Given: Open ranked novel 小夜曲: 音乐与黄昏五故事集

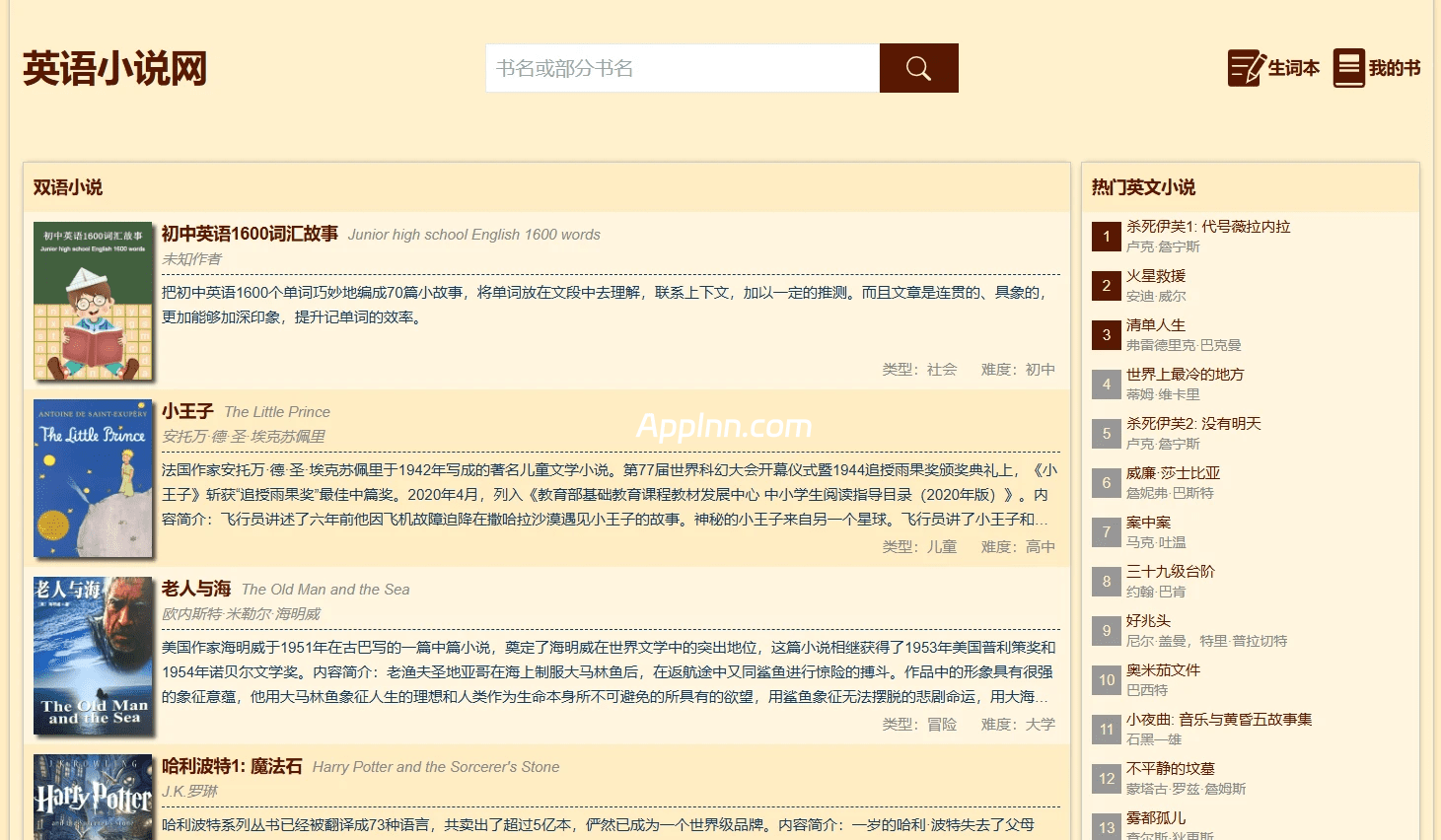Looking at the screenshot, I should (1219, 719).
